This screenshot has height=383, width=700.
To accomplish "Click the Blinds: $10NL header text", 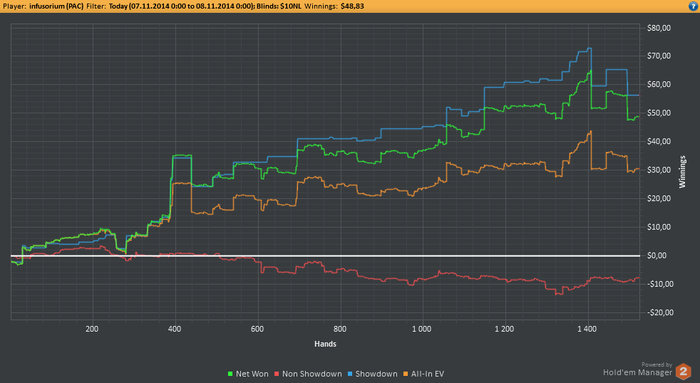I will coord(279,6).
